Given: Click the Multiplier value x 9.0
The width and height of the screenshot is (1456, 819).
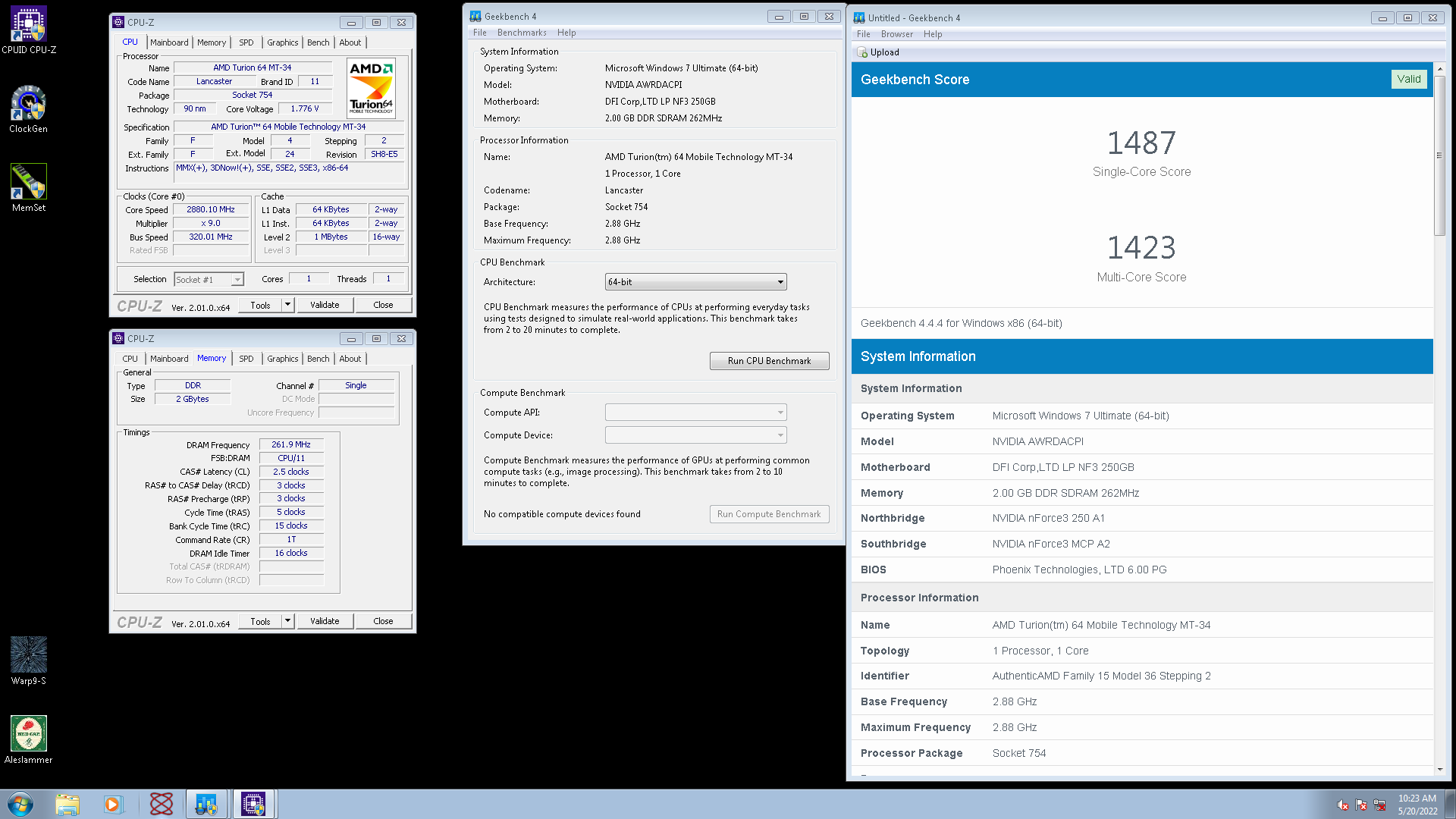Looking at the screenshot, I should (211, 224).
